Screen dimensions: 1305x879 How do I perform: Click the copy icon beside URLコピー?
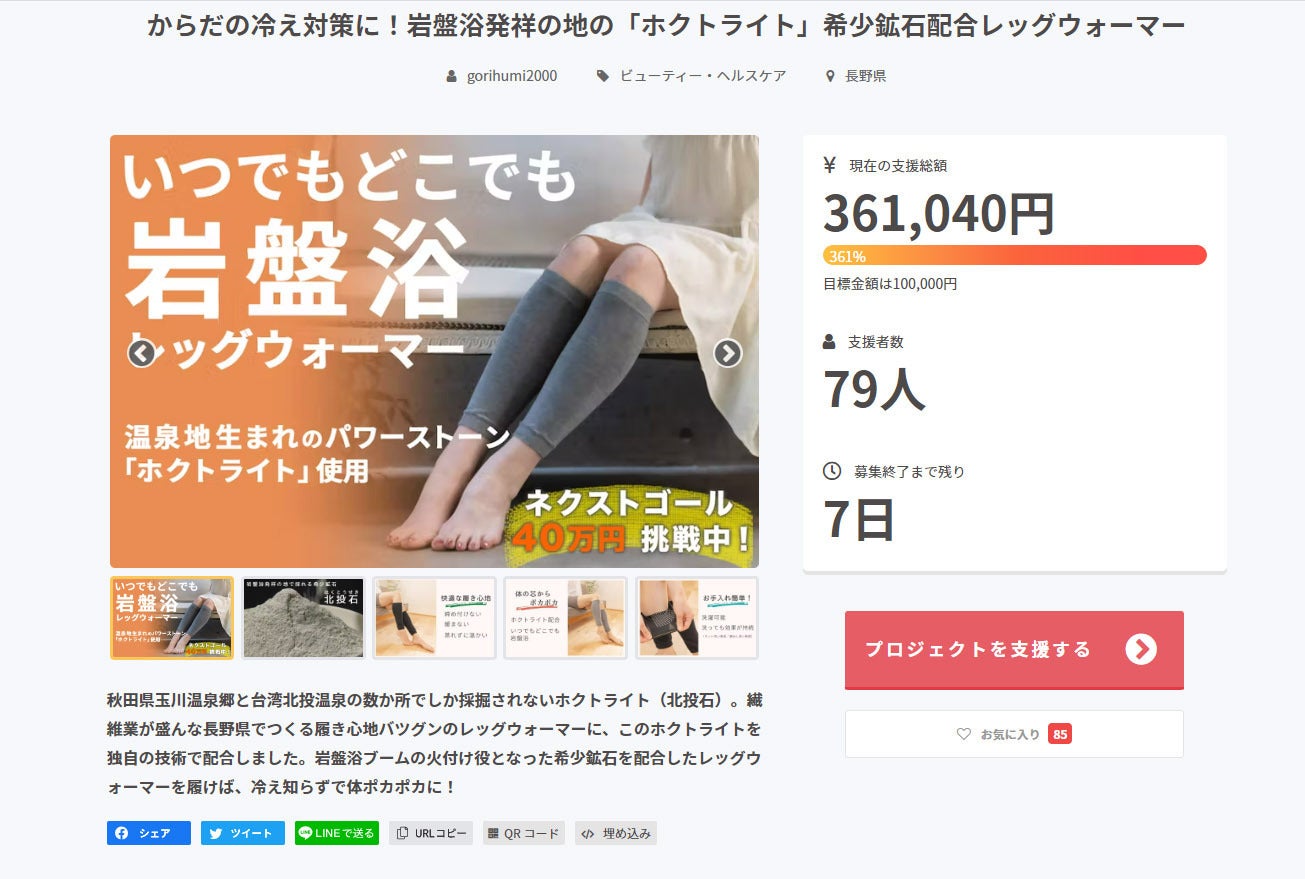(402, 833)
